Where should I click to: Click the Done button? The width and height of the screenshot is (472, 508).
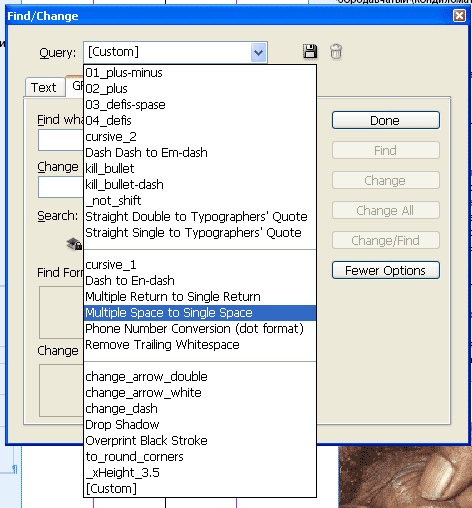click(x=386, y=120)
